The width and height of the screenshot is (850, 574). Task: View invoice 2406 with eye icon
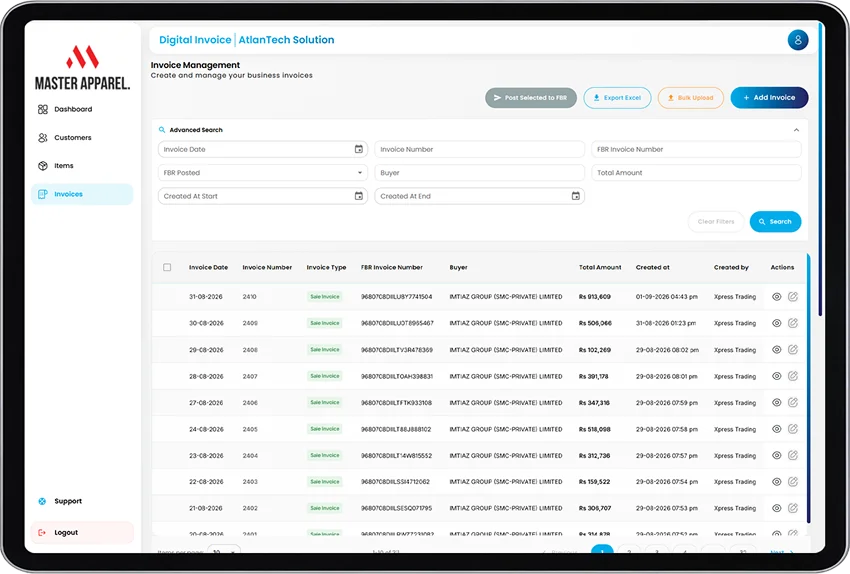[776, 403]
